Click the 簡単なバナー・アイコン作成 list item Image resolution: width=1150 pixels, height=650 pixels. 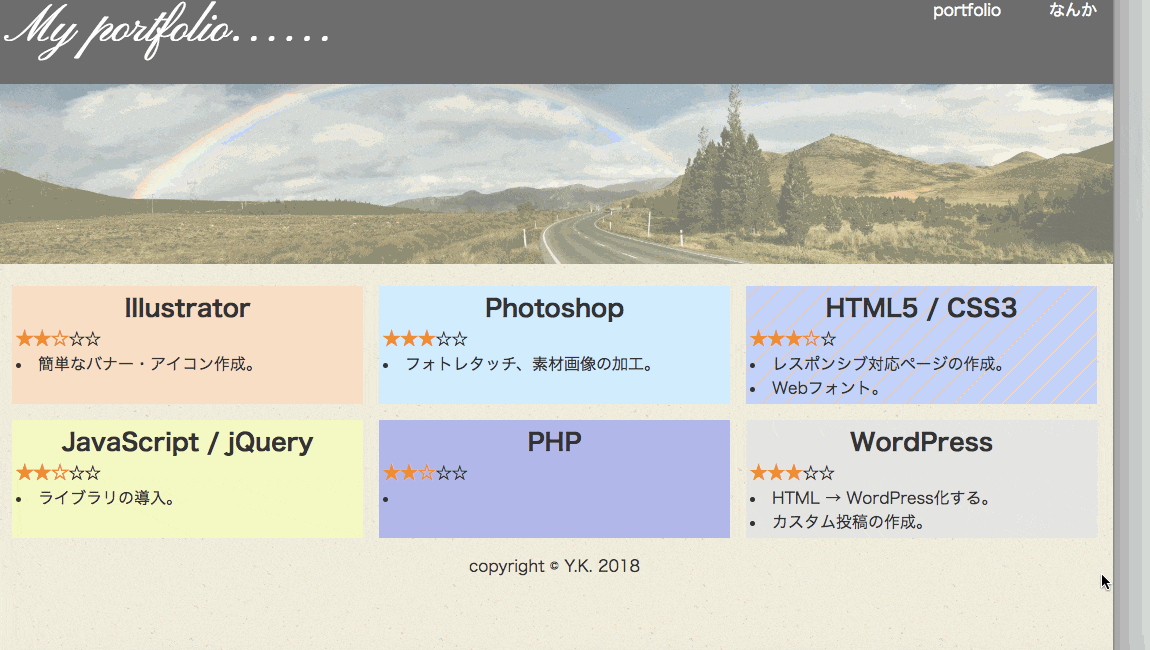point(147,364)
